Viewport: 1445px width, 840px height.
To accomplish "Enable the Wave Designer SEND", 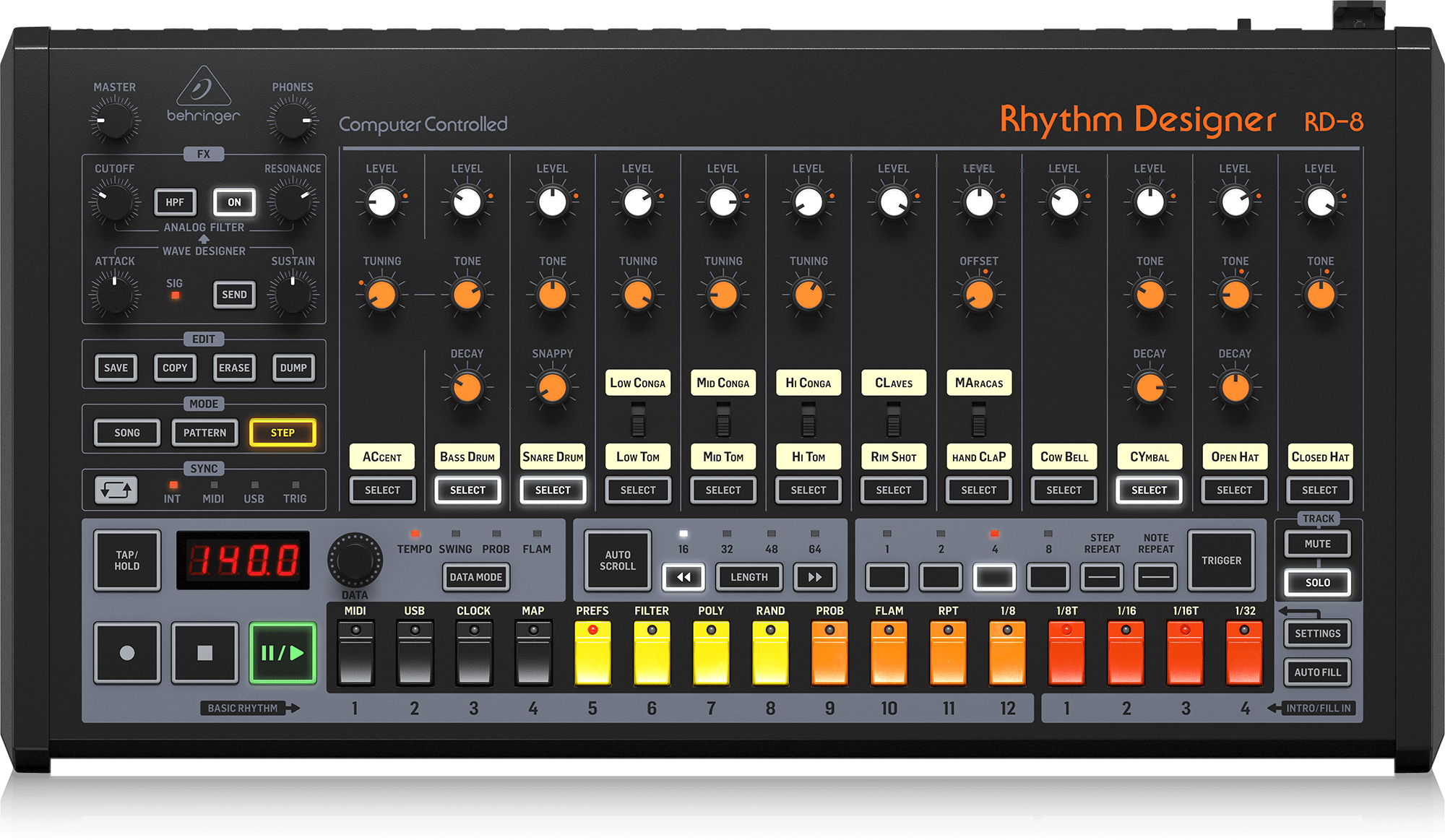I will tap(233, 294).
